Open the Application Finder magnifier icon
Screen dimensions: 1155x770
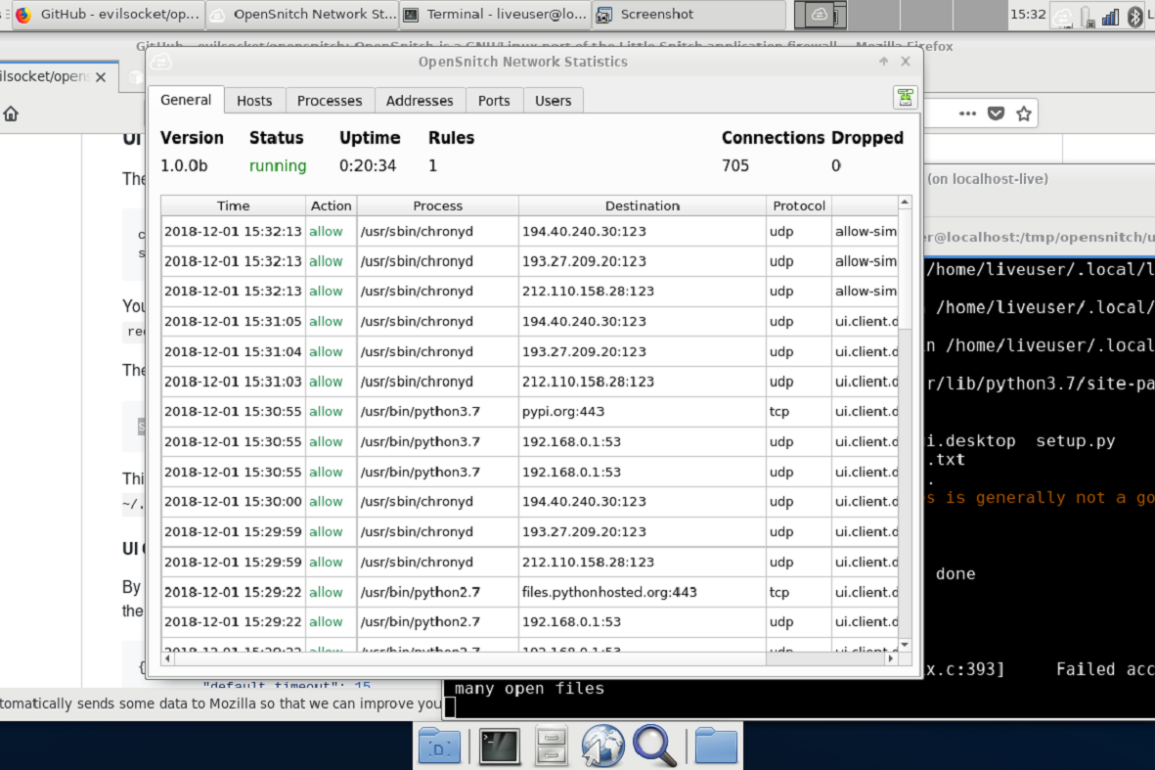coord(655,746)
